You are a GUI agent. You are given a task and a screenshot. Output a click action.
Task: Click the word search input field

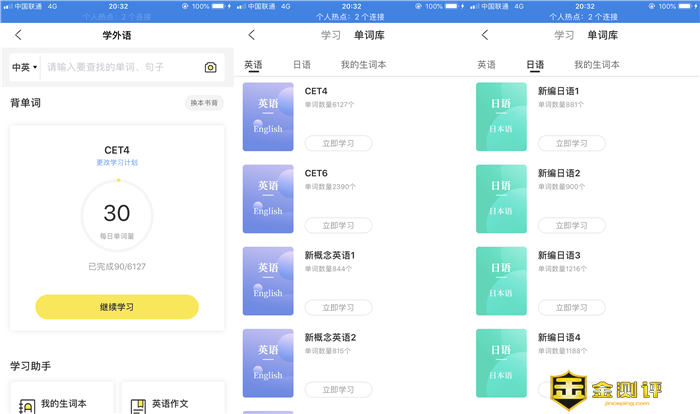[x=120, y=67]
